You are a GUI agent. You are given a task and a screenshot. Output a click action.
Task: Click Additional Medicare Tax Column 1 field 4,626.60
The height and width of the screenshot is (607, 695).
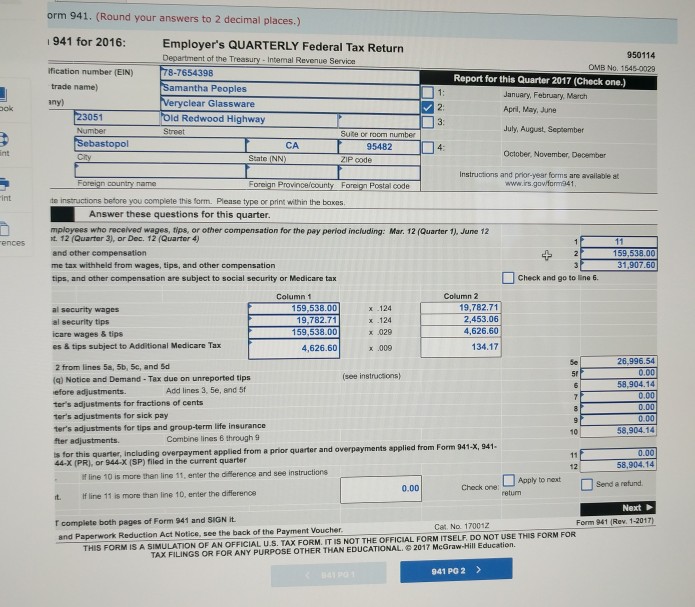point(294,349)
